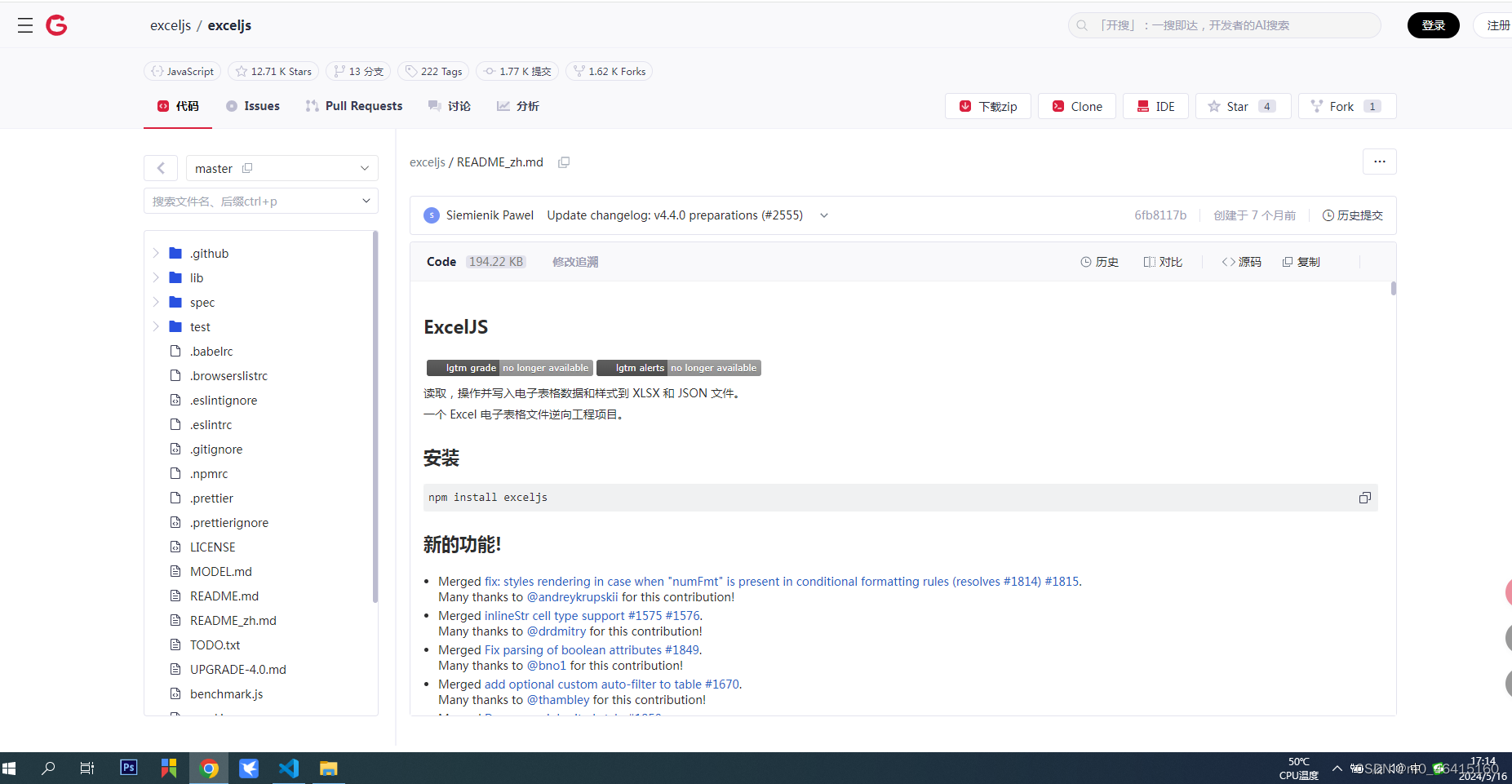Click the red G site logo
This screenshot has width=1512, height=784.
tap(56, 25)
